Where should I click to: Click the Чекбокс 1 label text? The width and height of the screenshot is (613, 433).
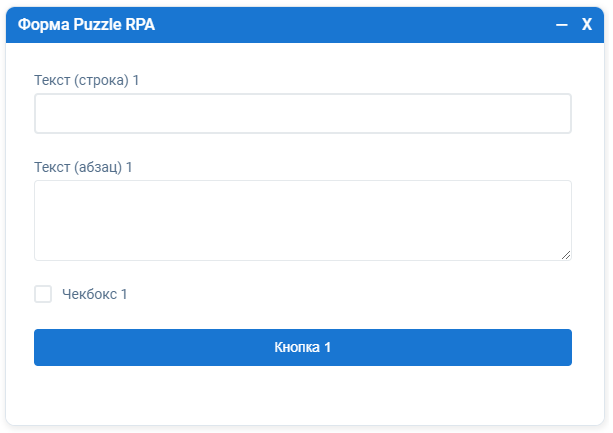(x=95, y=294)
